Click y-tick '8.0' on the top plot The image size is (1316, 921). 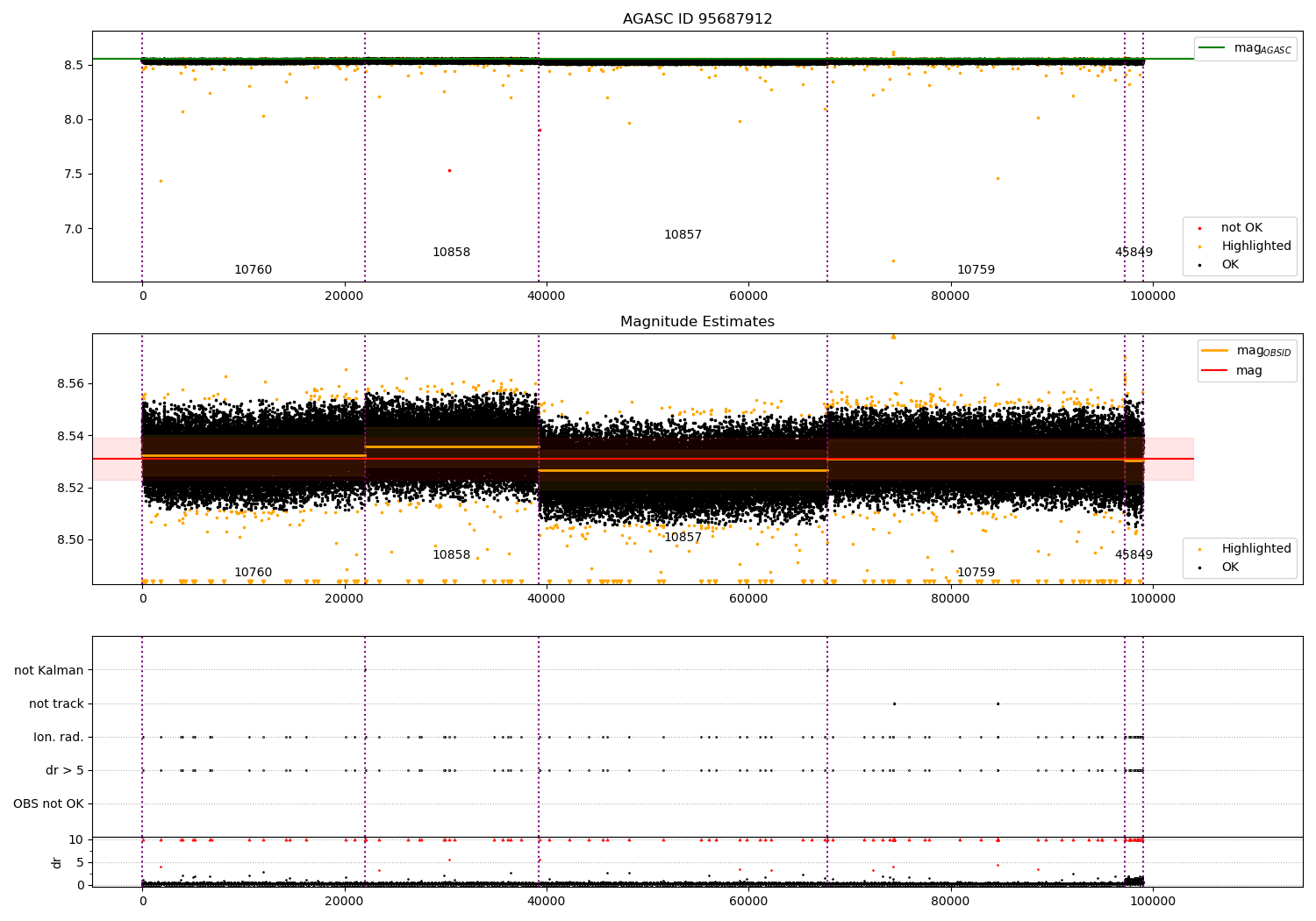click(75, 119)
